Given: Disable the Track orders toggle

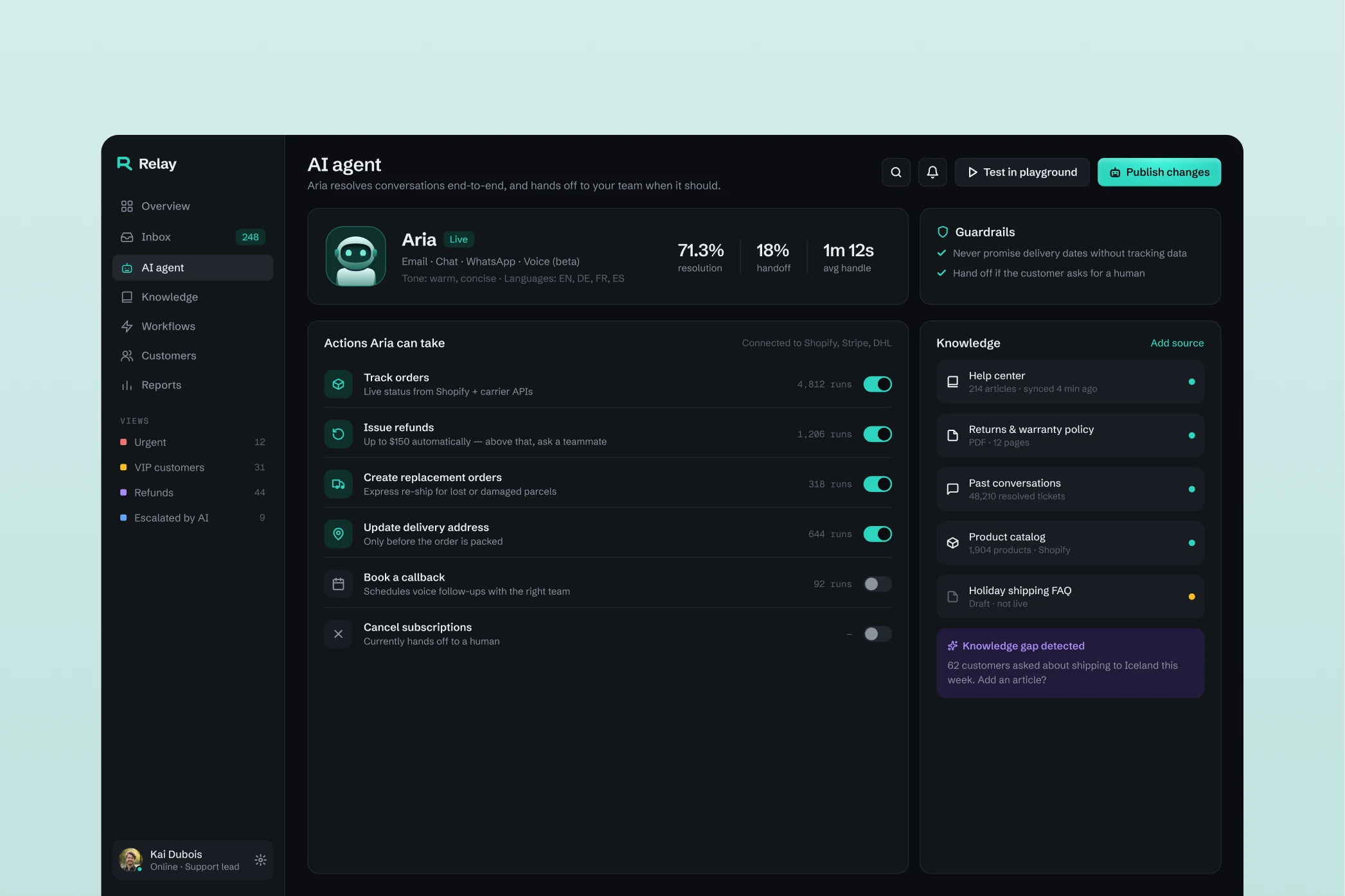Looking at the screenshot, I should click(x=877, y=384).
